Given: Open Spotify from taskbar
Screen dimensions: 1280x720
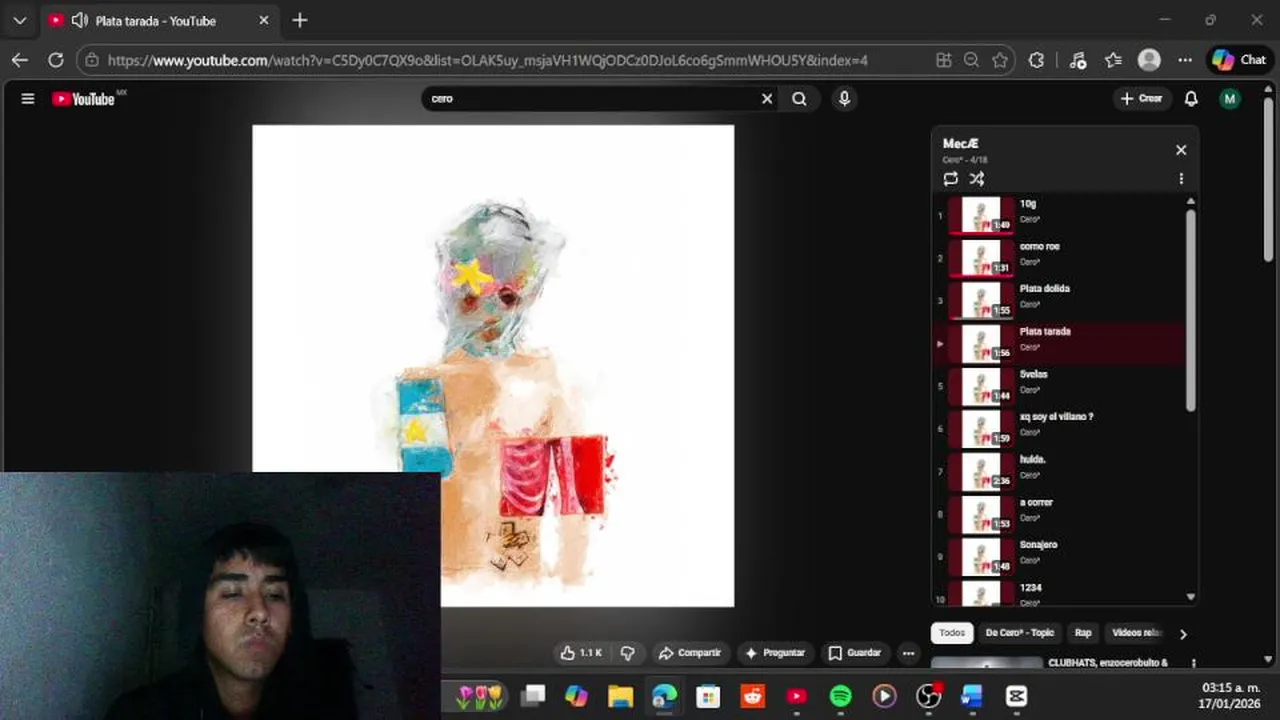Looking at the screenshot, I should (x=841, y=696).
